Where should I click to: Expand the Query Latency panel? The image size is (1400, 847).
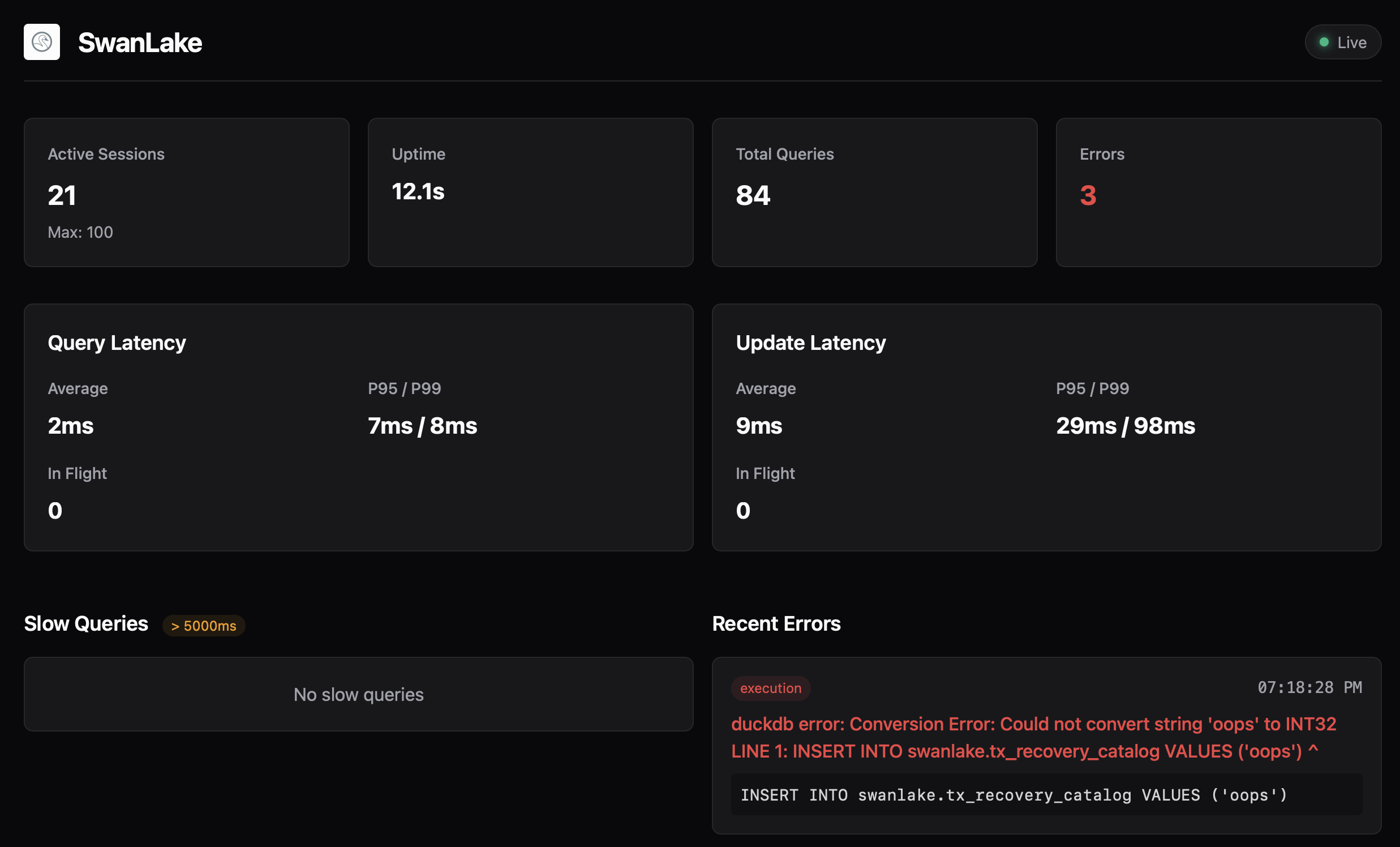point(358,427)
